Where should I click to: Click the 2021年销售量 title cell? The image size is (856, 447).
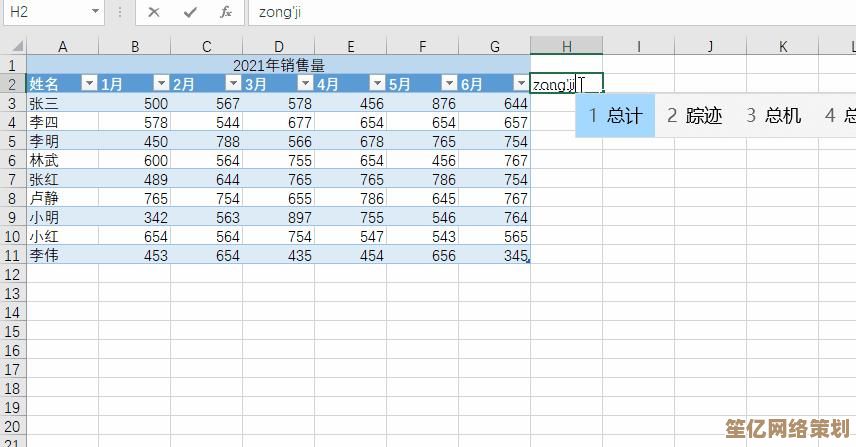(x=278, y=65)
